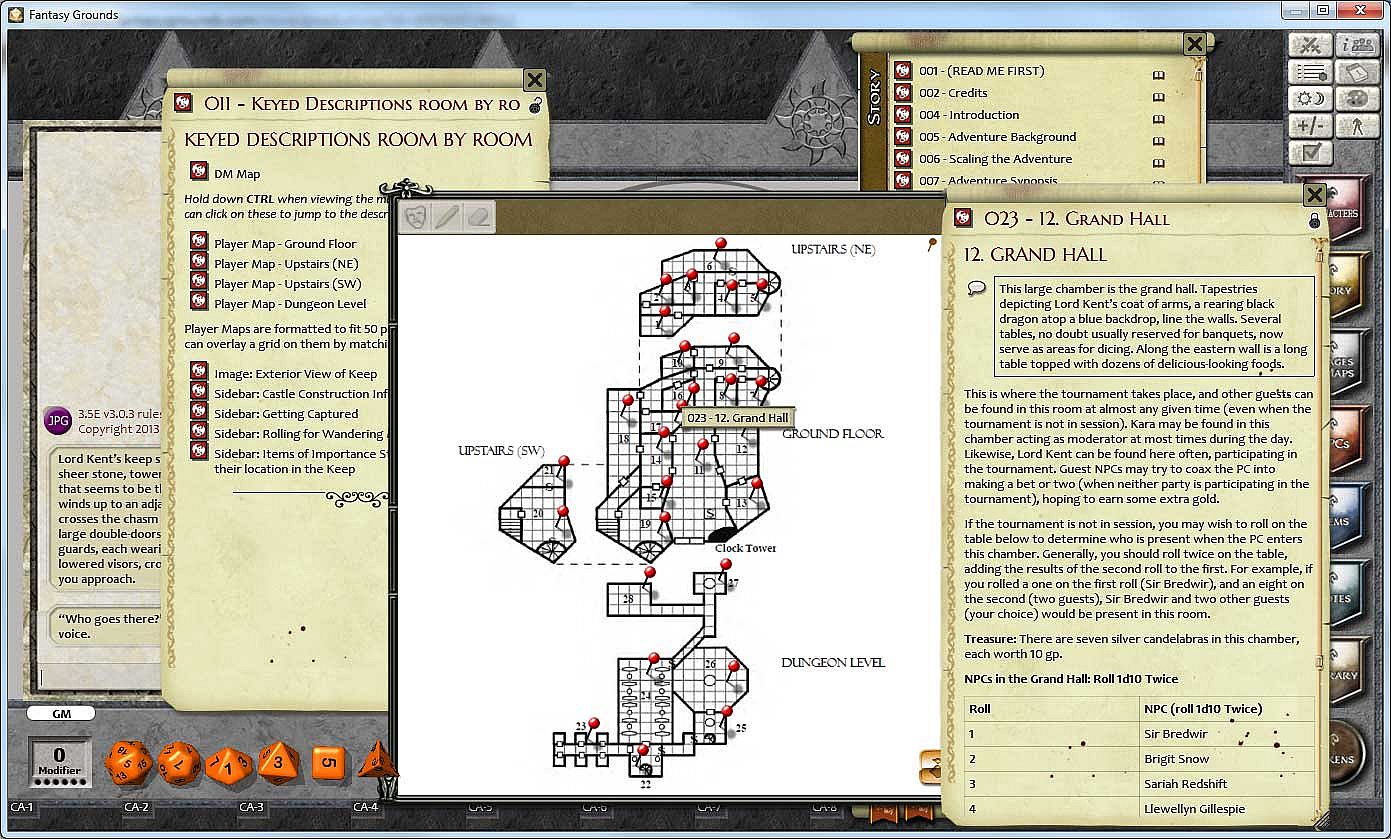Toggle the day/night lighting button
This screenshot has width=1391, height=839.
click(x=1310, y=99)
